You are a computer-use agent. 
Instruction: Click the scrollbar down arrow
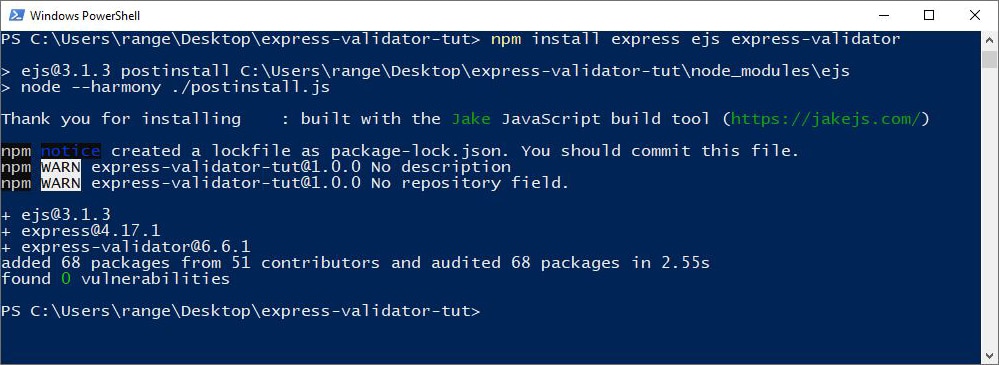[x=989, y=355]
